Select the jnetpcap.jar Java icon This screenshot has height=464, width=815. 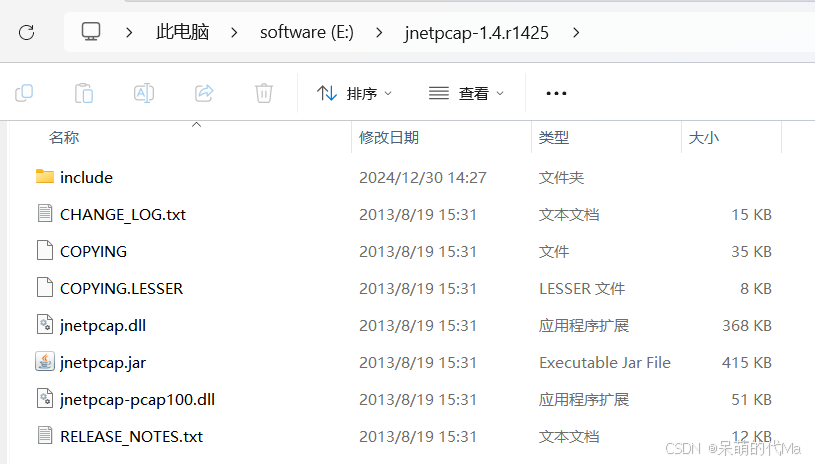(45, 362)
